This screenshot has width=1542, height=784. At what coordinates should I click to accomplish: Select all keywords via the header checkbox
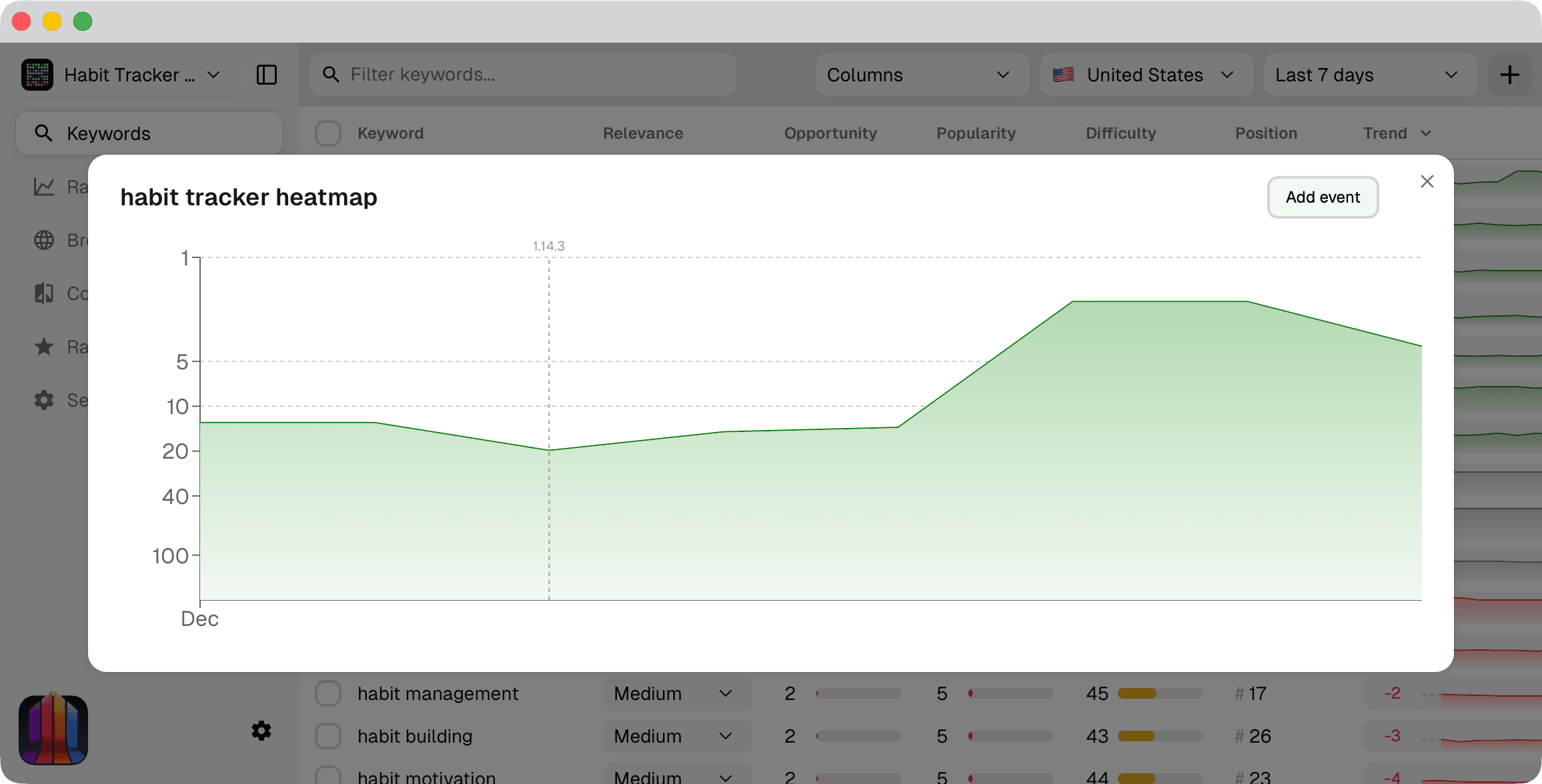pyautogui.click(x=327, y=133)
